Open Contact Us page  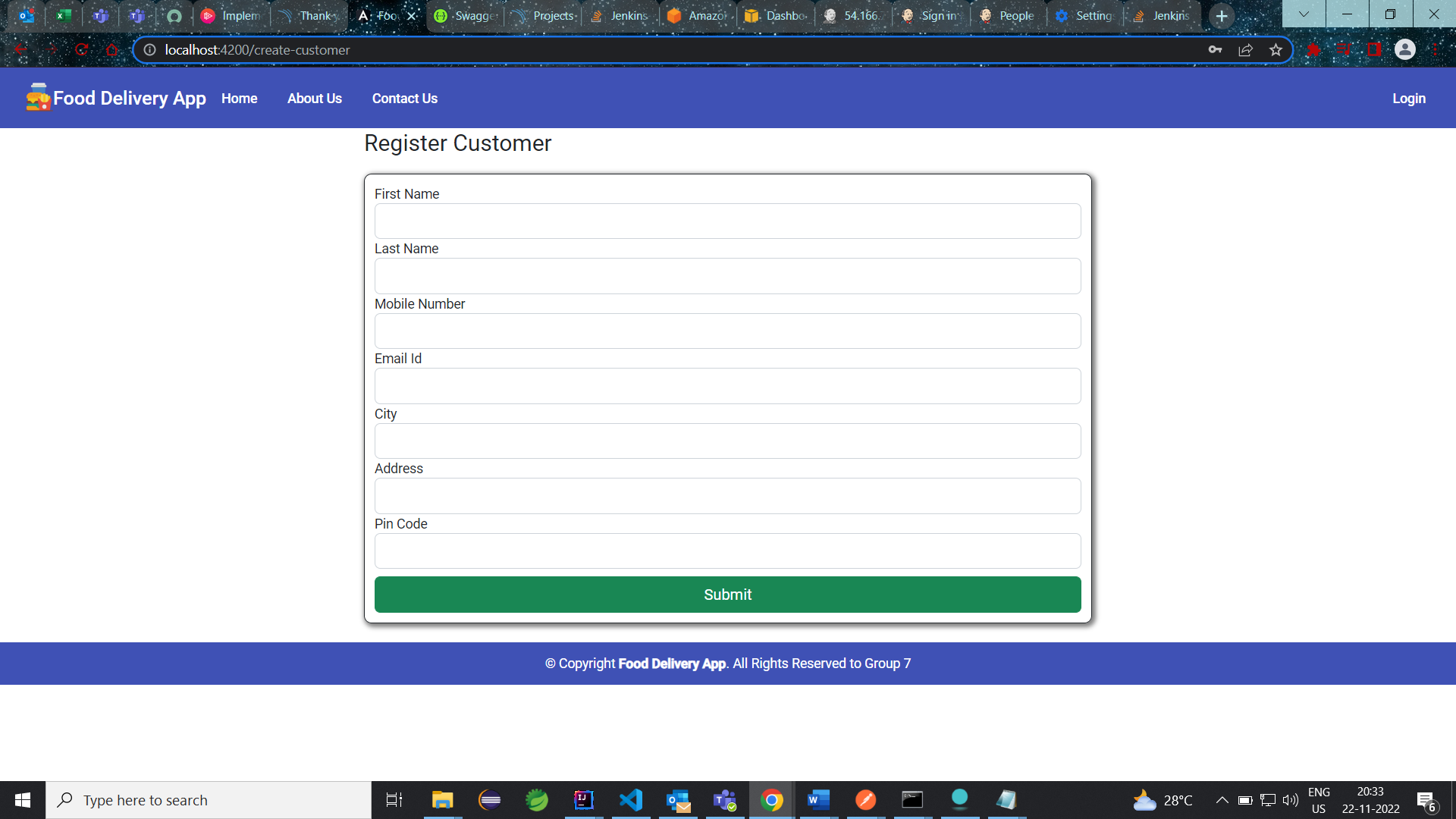(x=404, y=99)
